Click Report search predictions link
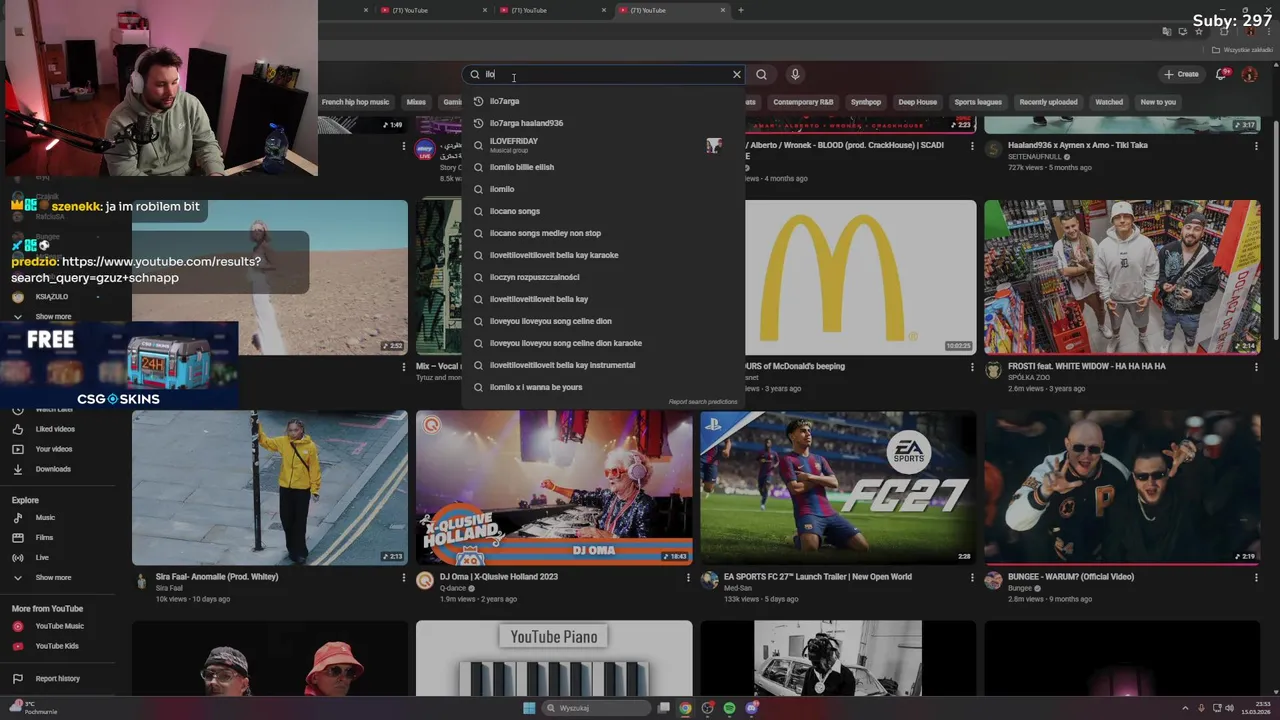Image resolution: width=1280 pixels, height=720 pixels. click(703, 402)
